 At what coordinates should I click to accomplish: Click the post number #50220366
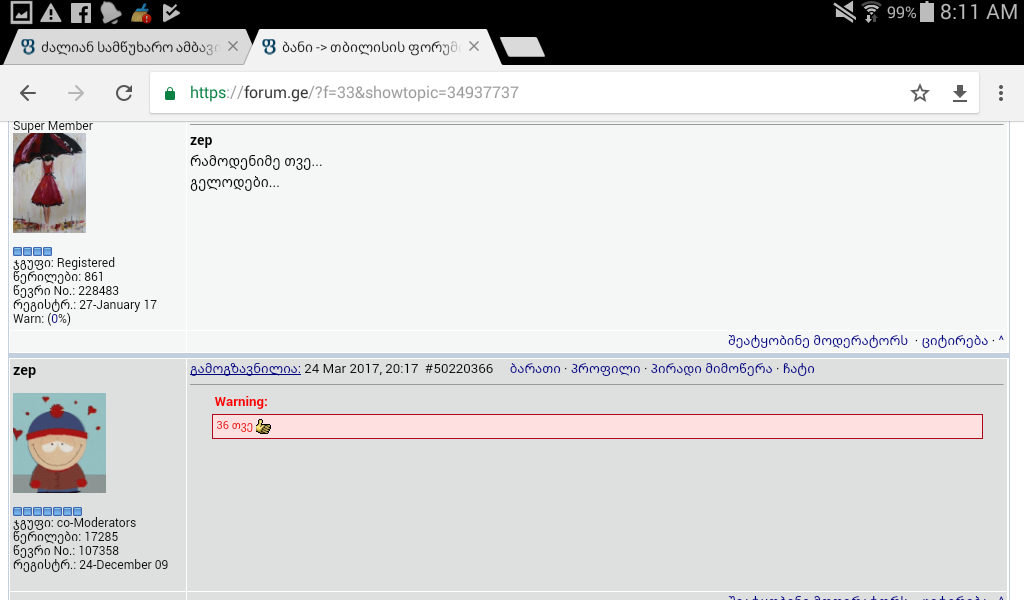[458, 369]
